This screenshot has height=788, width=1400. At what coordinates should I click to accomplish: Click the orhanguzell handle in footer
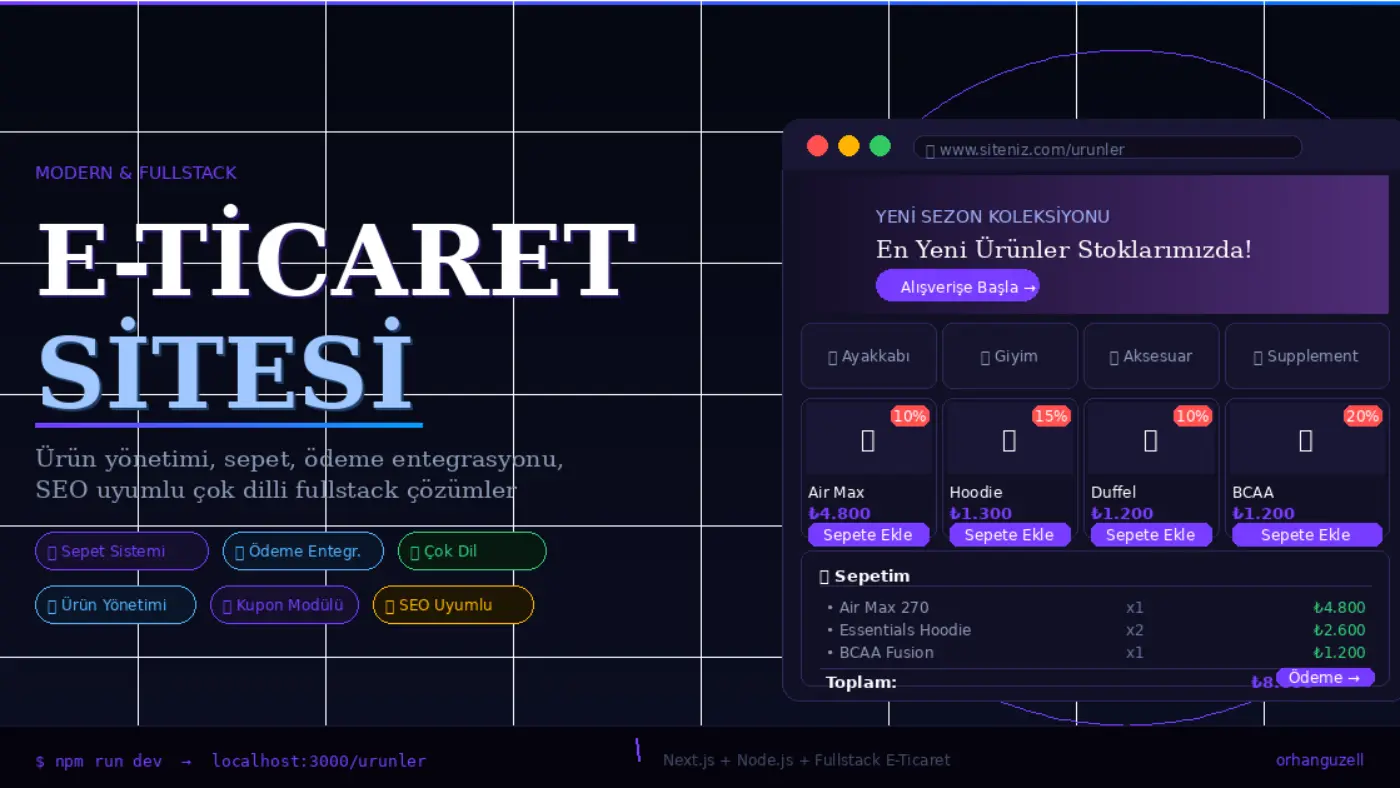pyautogui.click(x=1319, y=760)
